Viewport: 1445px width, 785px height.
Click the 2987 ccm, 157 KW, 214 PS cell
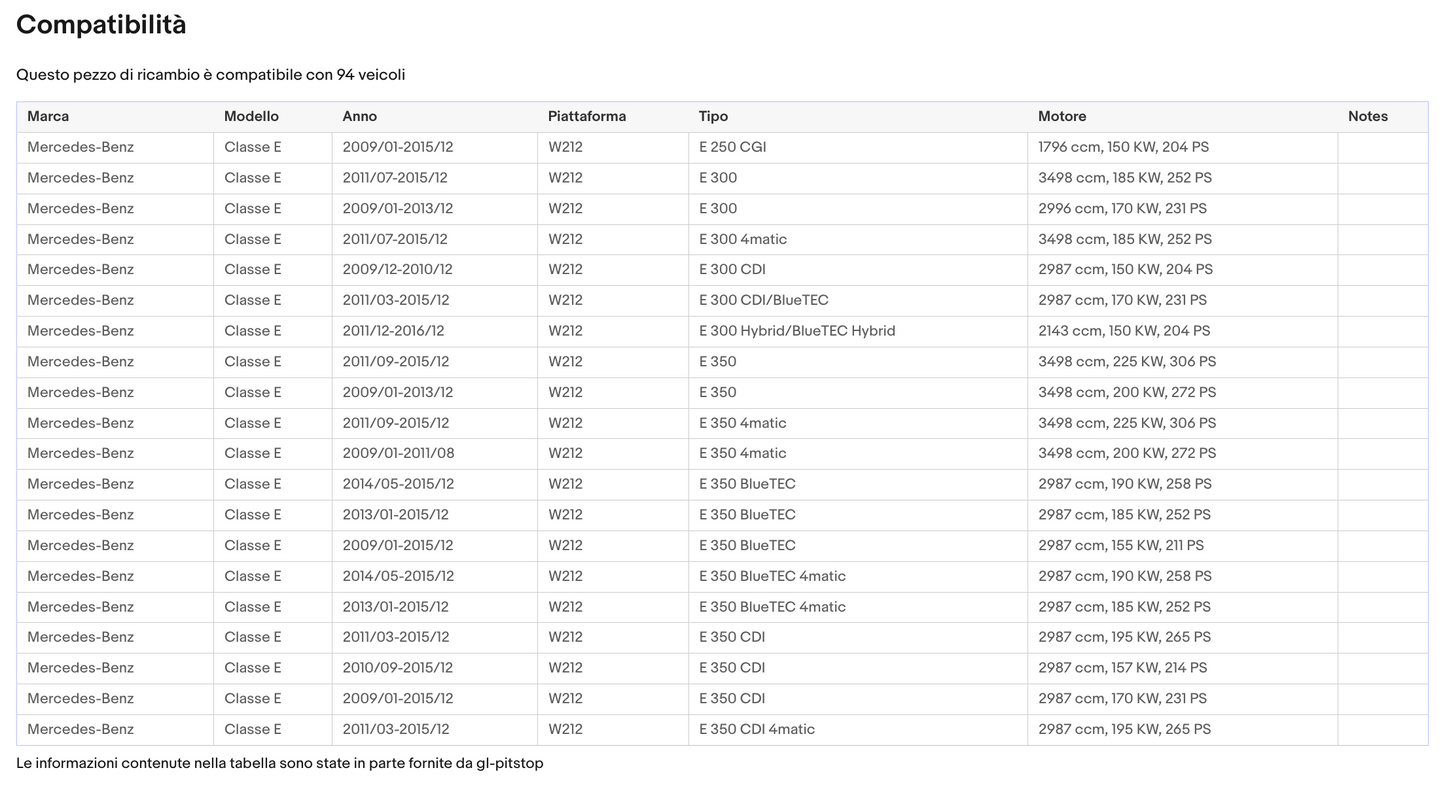pos(1183,668)
